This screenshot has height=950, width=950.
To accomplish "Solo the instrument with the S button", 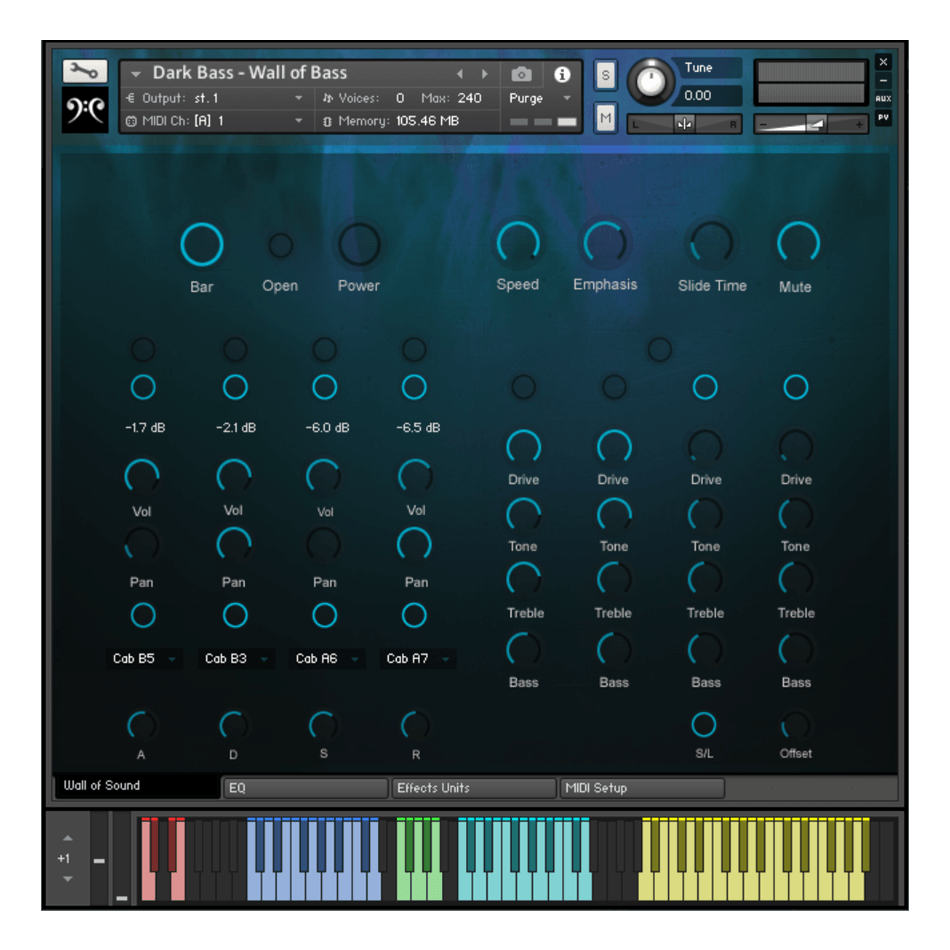I will coord(605,75).
